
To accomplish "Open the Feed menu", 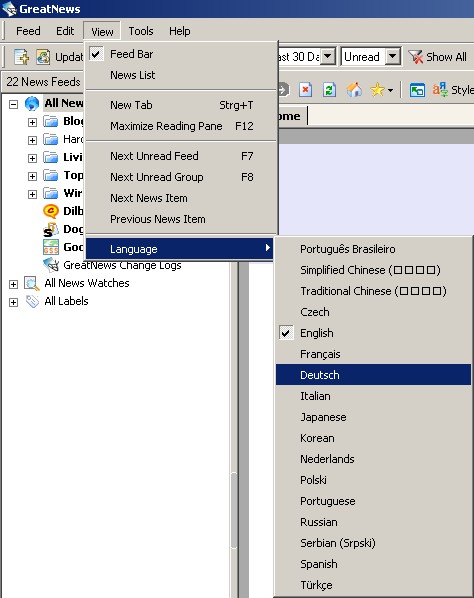I will pyautogui.click(x=28, y=31).
